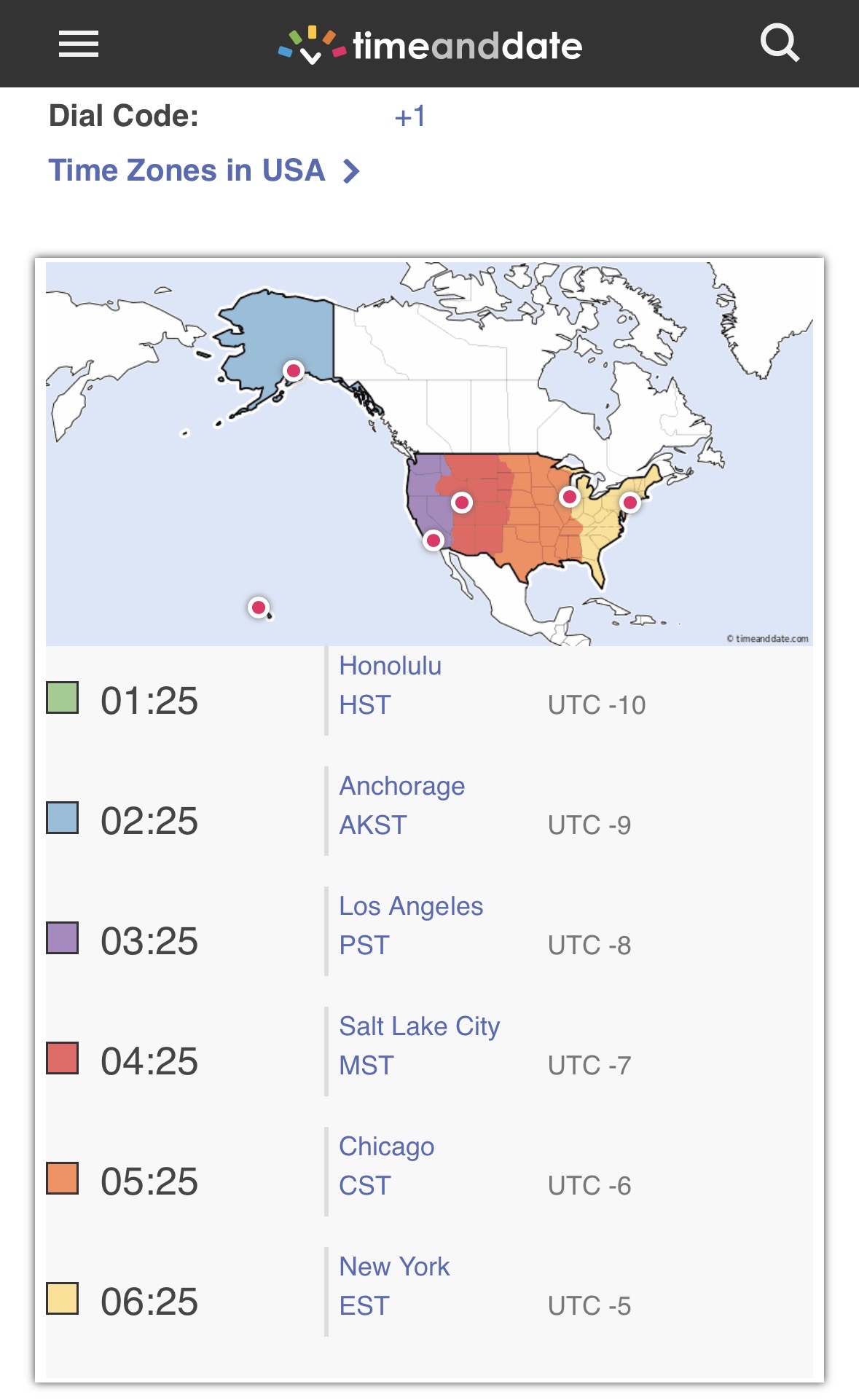Click the timeanddate logo
The height and width of the screenshot is (1400, 859).
point(431,46)
